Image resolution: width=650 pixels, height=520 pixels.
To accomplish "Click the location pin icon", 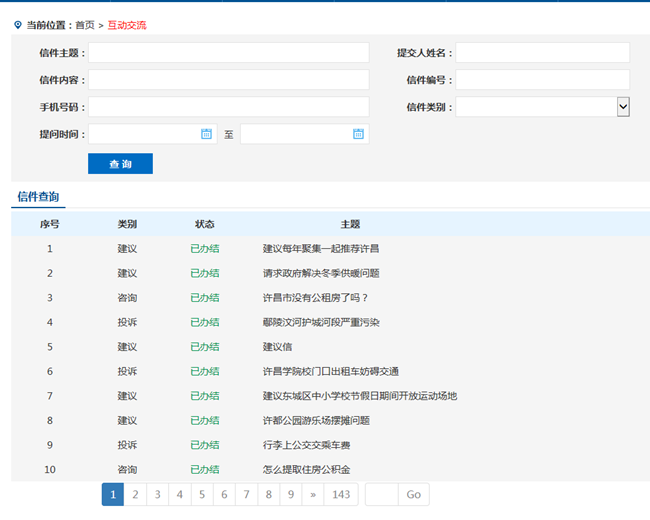I will click(x=17, y=24).
